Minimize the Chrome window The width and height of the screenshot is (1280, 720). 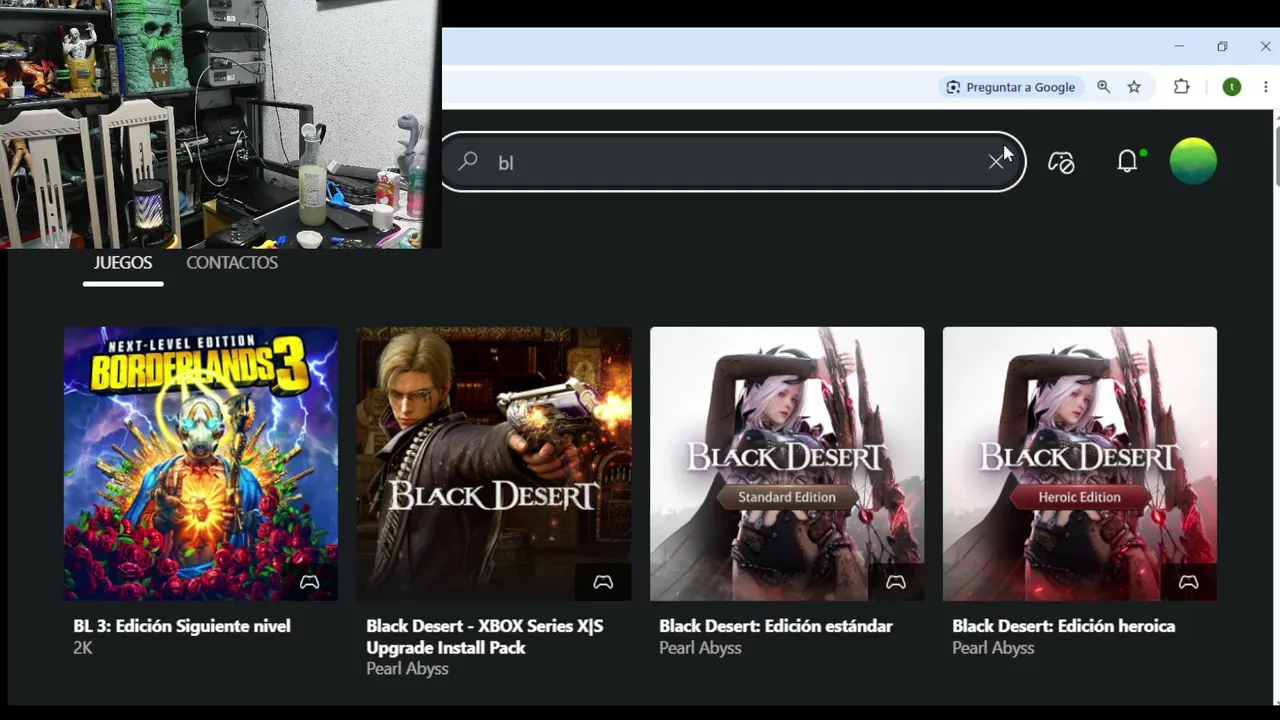1179,46
